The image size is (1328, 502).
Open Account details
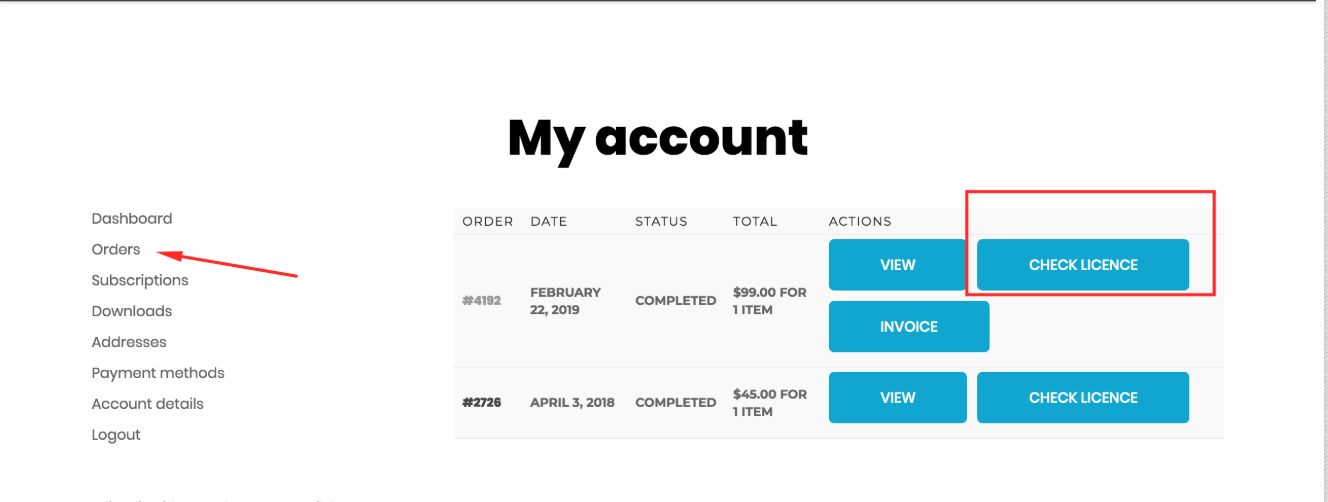point(147,404)
